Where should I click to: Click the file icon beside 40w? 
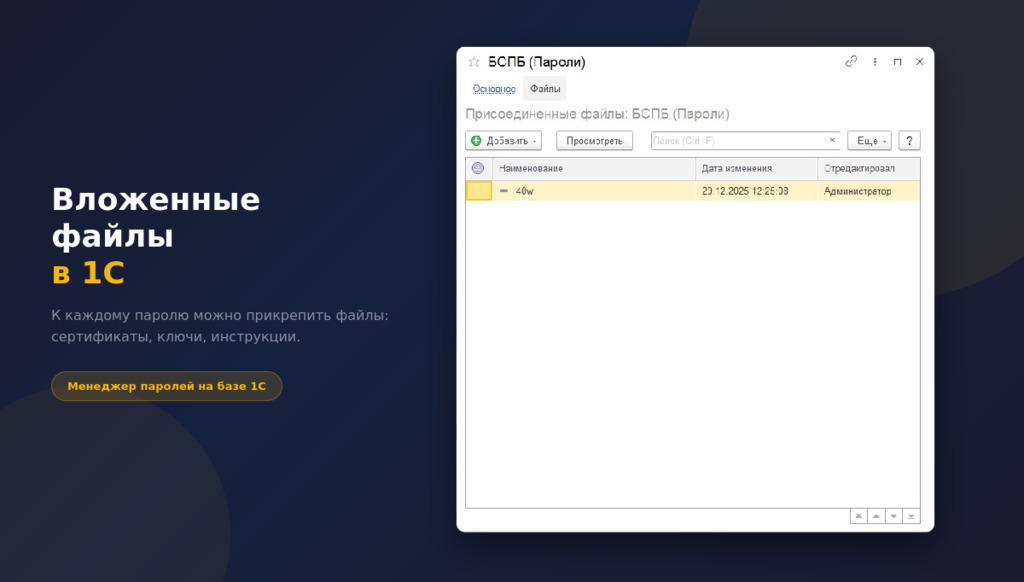[504, 191]
